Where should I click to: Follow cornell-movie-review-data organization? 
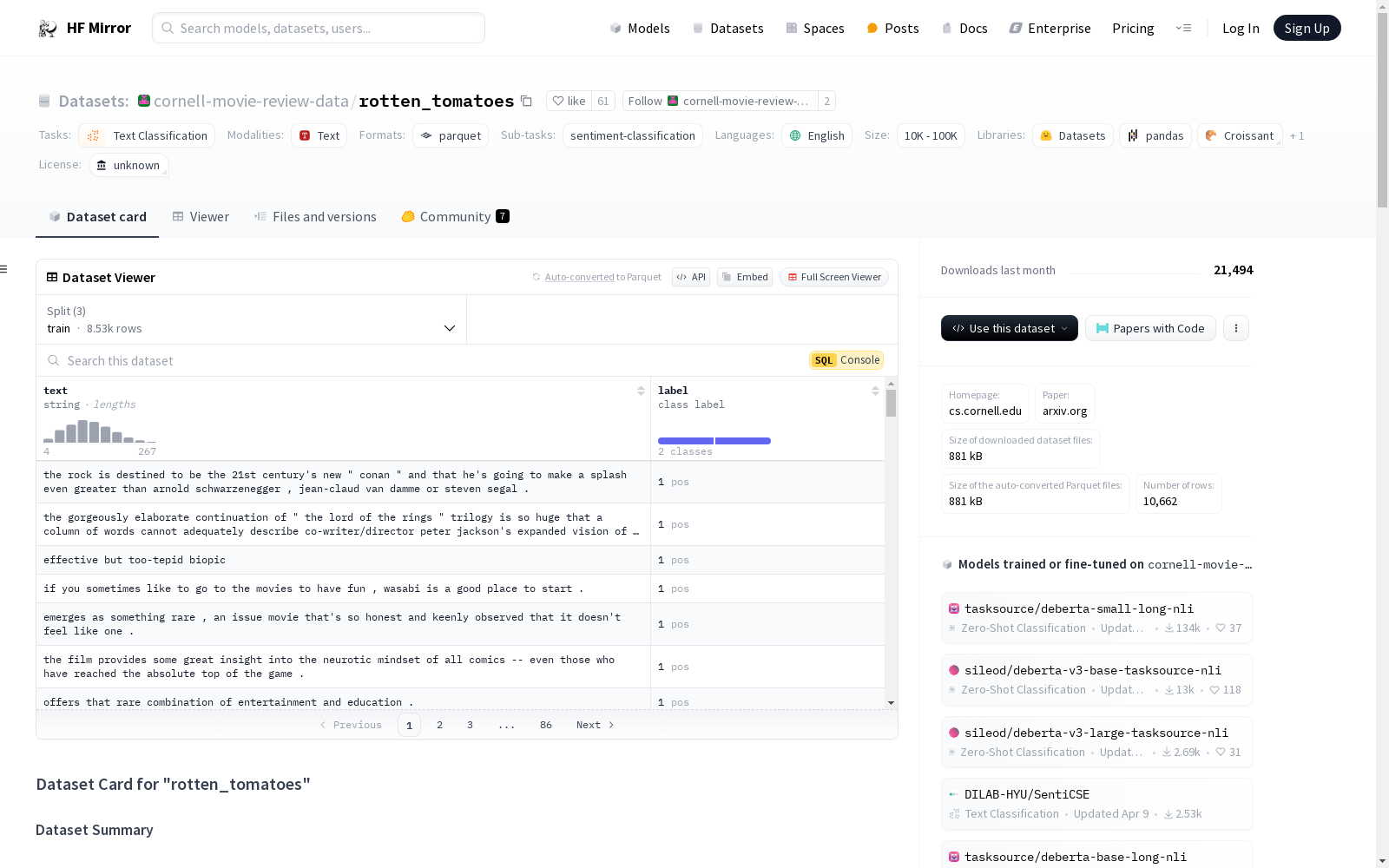pyautogui.click(x=720, y=101)
